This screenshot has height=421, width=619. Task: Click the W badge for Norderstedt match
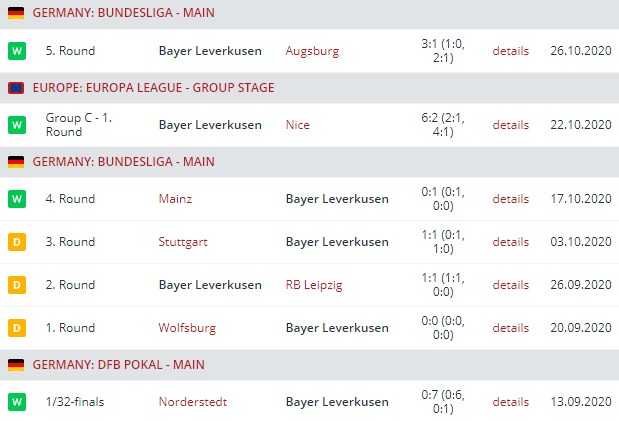(x=16, y=402)
